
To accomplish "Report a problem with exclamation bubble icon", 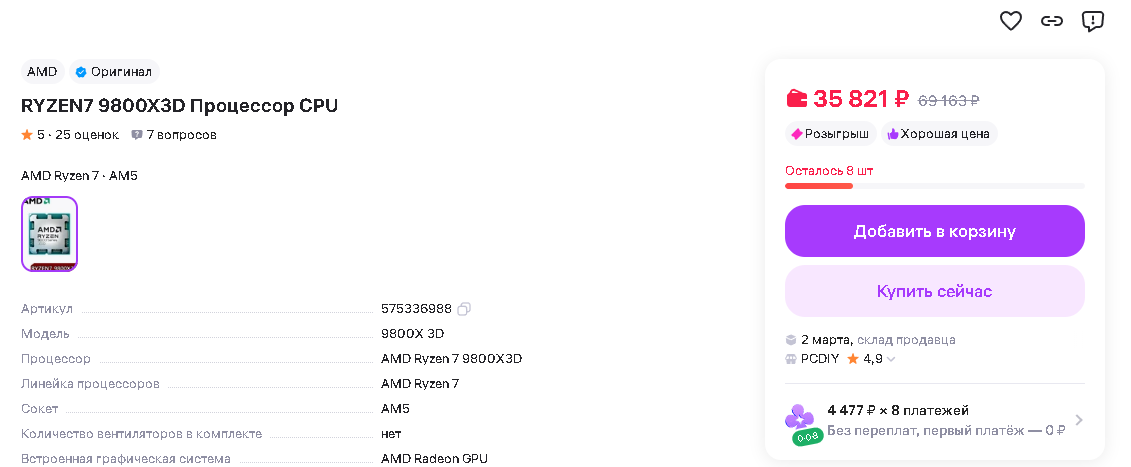I will tap(1093, 21).
